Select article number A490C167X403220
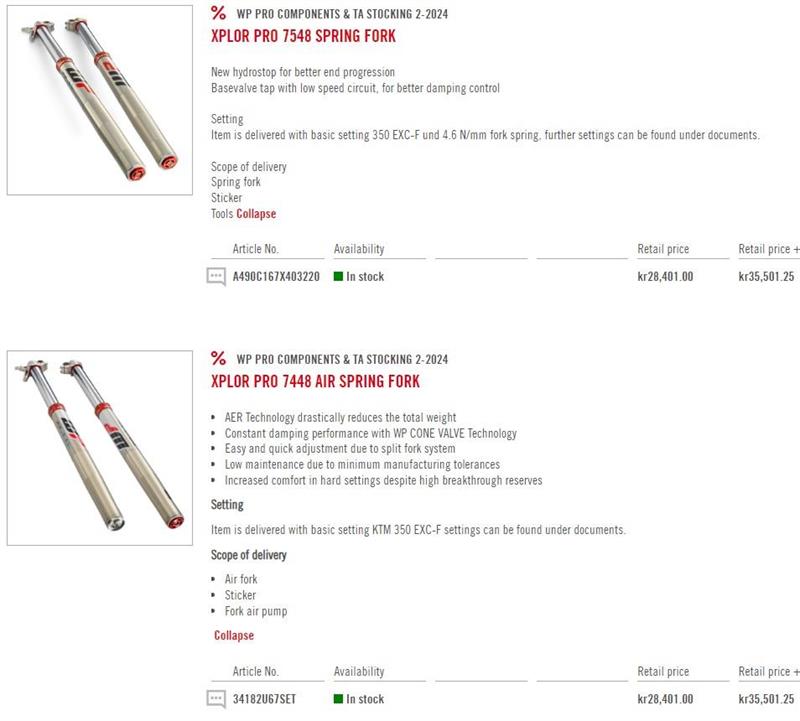Image resolution: width=800 pixels, height=721 pixels. [x=276, y=277]
